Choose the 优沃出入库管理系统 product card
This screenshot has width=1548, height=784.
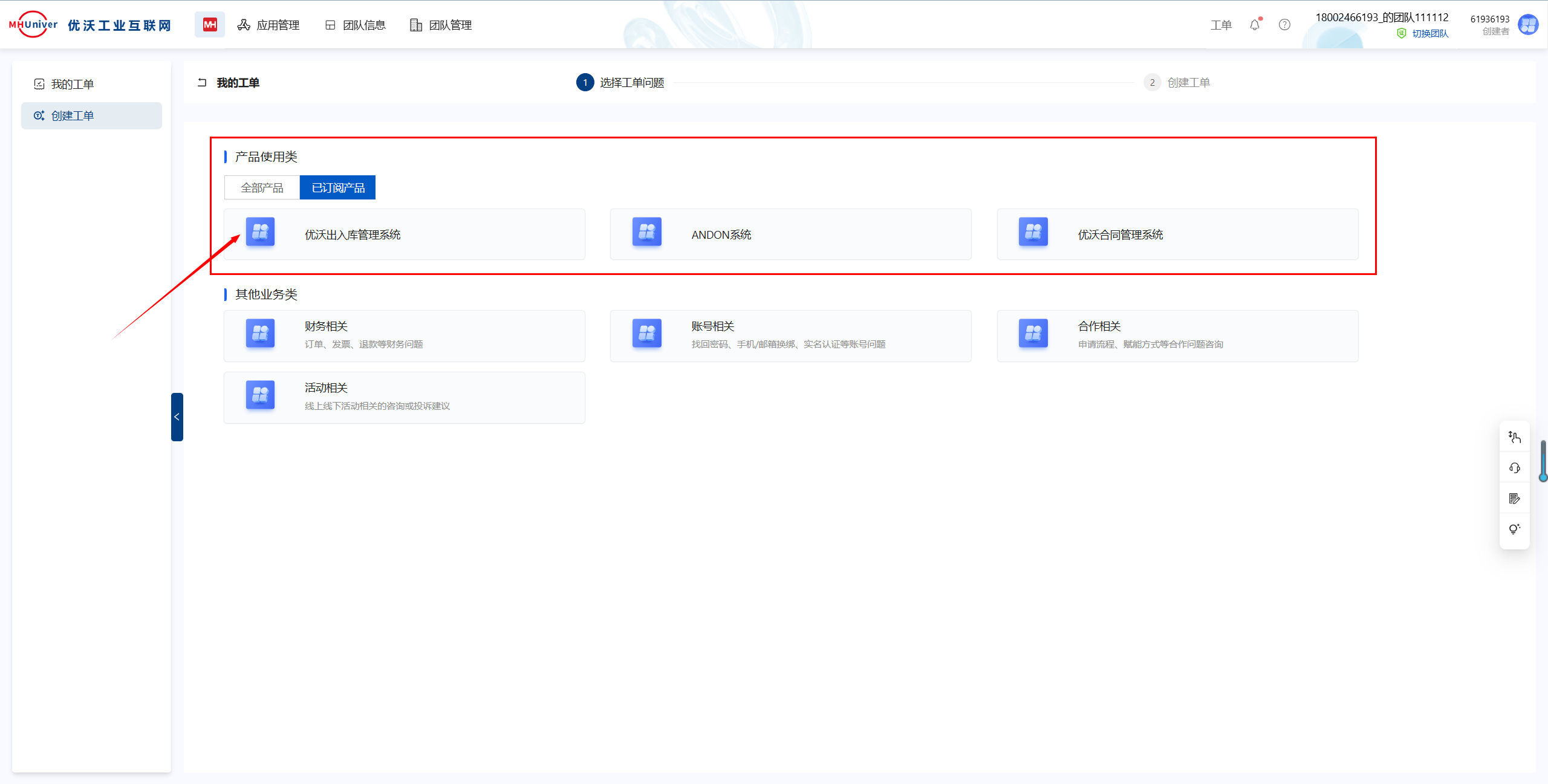404,235
